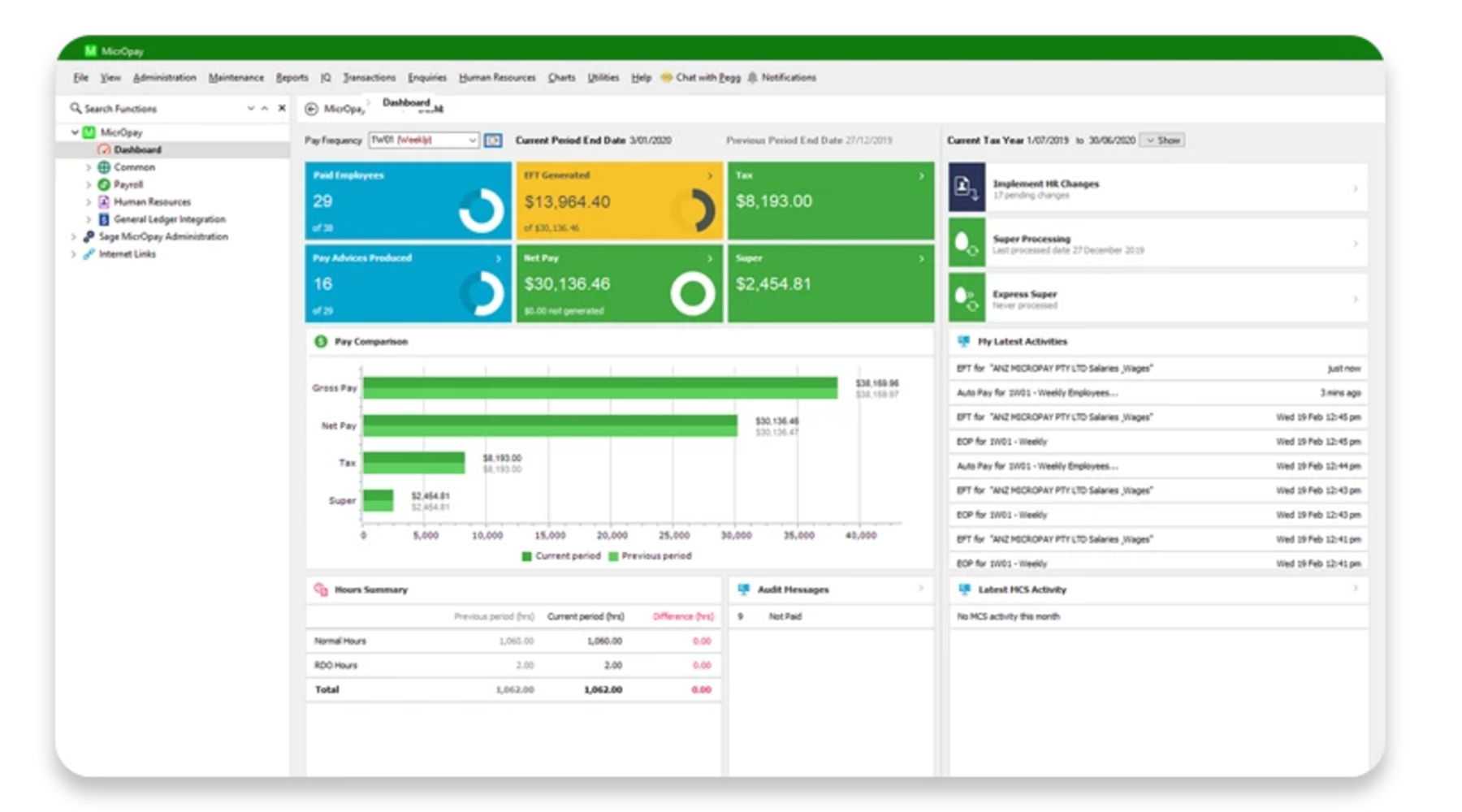Viewport: 1462px width, 812px height.
Task: Click the Express Super icon
Action: click(967, 298)
